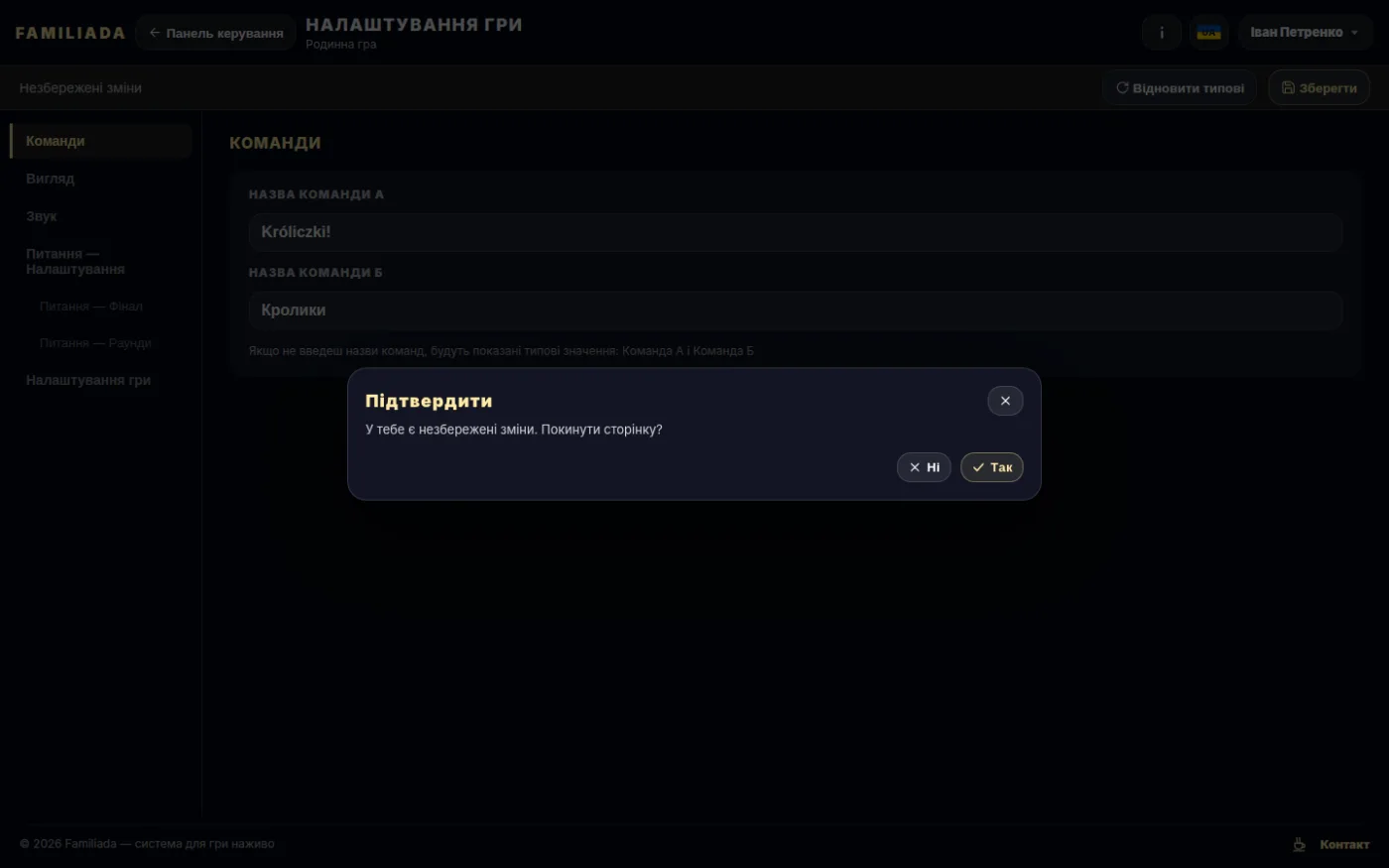1389x868 pixels.
Task: Click the 'Родинна гра' subtitle text
Action: click(341, 45)
